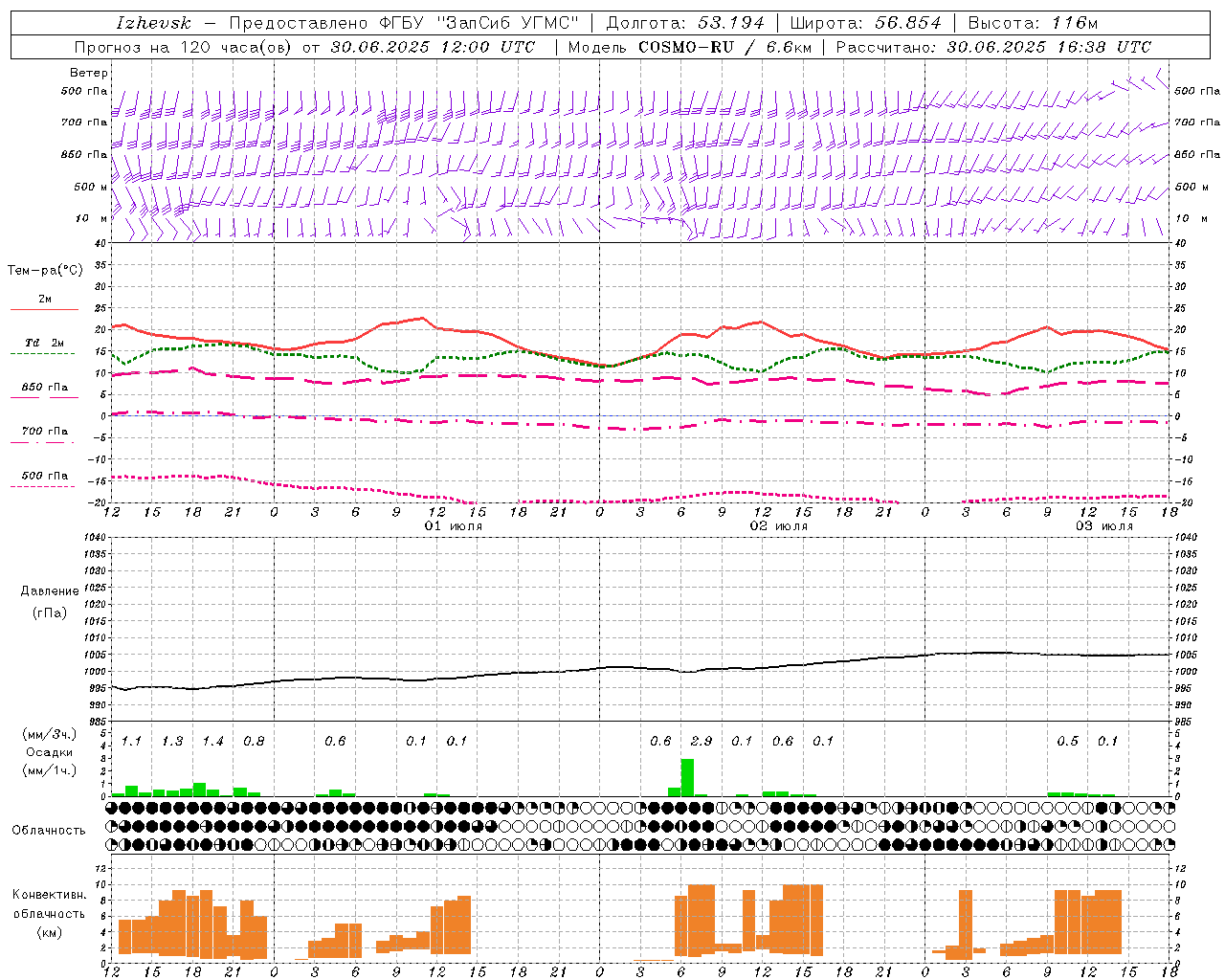Click the left 500 м wind level label
Viewport: 1225px width, 980px height.
tap(91, 187)
